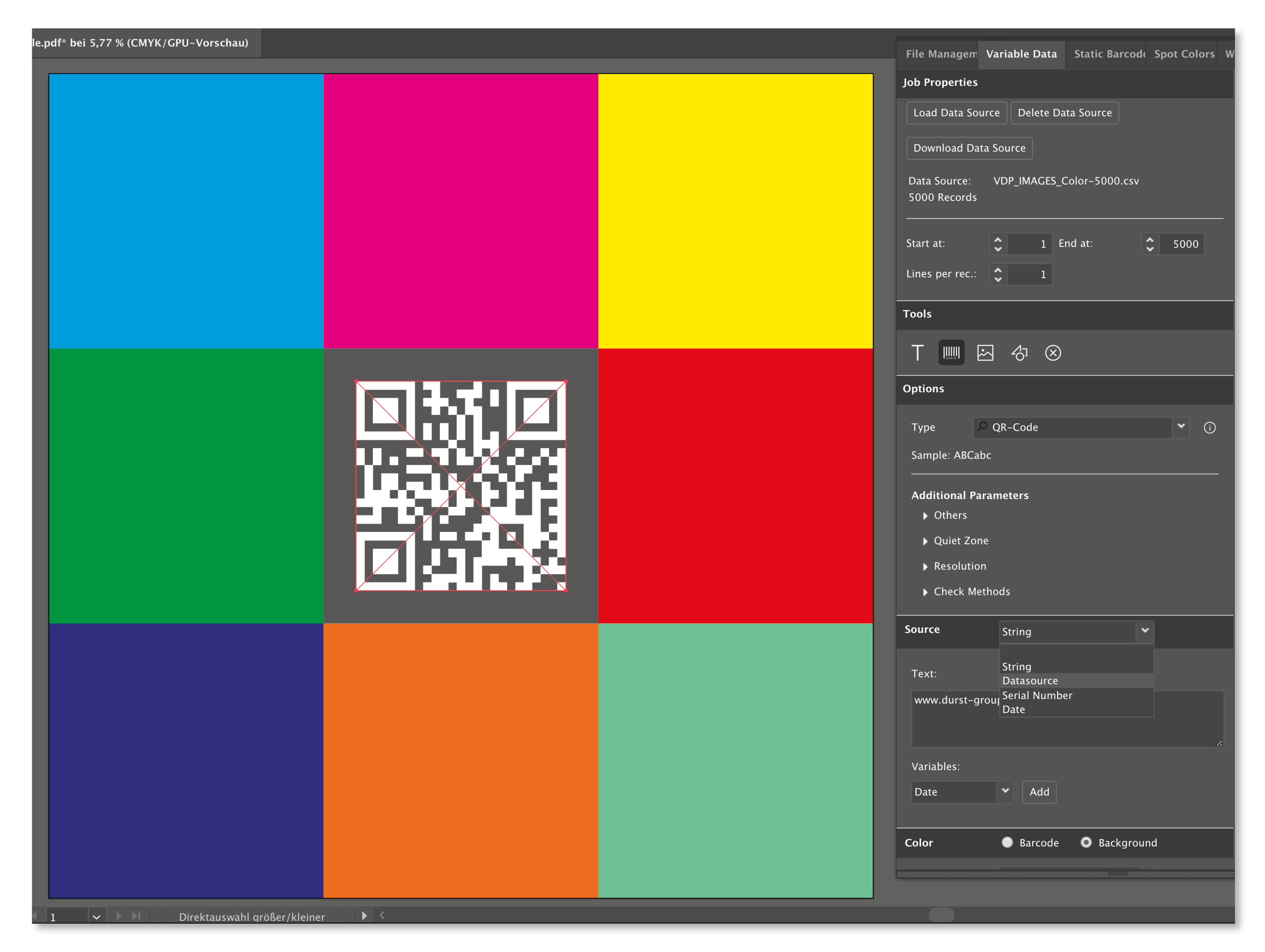Open status bar play arrow menu
The image size is (1265, 952).
pos(364,915)
